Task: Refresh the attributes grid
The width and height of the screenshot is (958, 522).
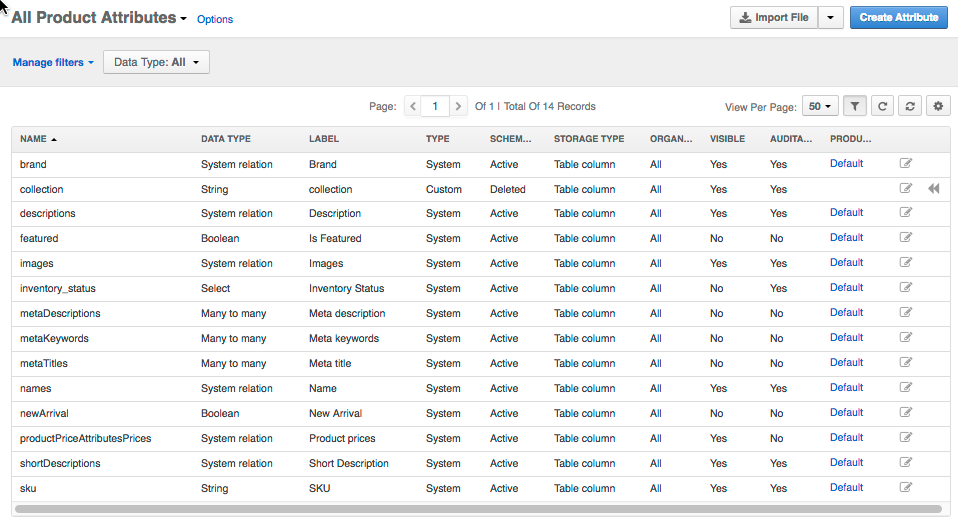Action: pyautogui.click(x=882, y=106)
